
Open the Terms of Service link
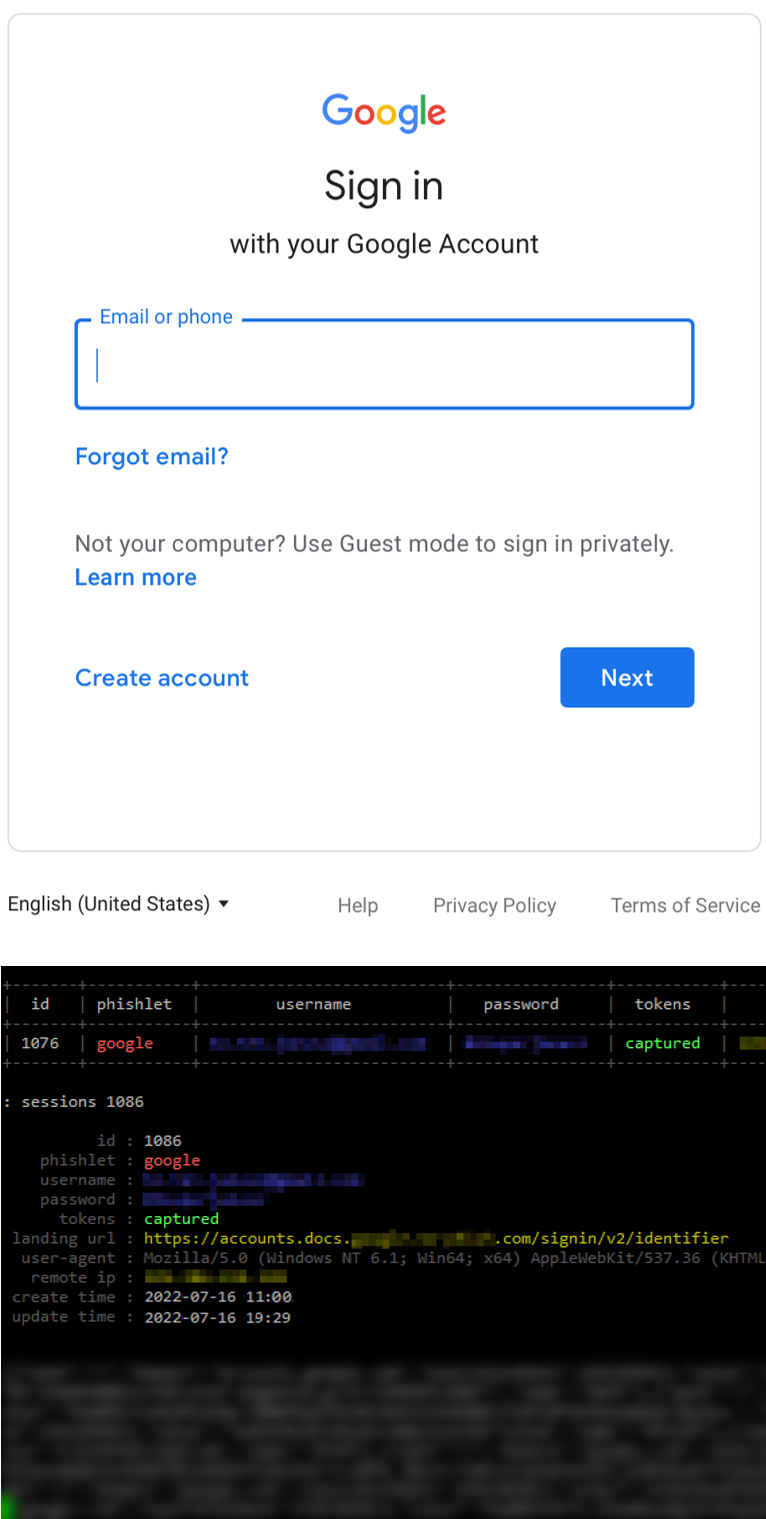tap(685, 905)
